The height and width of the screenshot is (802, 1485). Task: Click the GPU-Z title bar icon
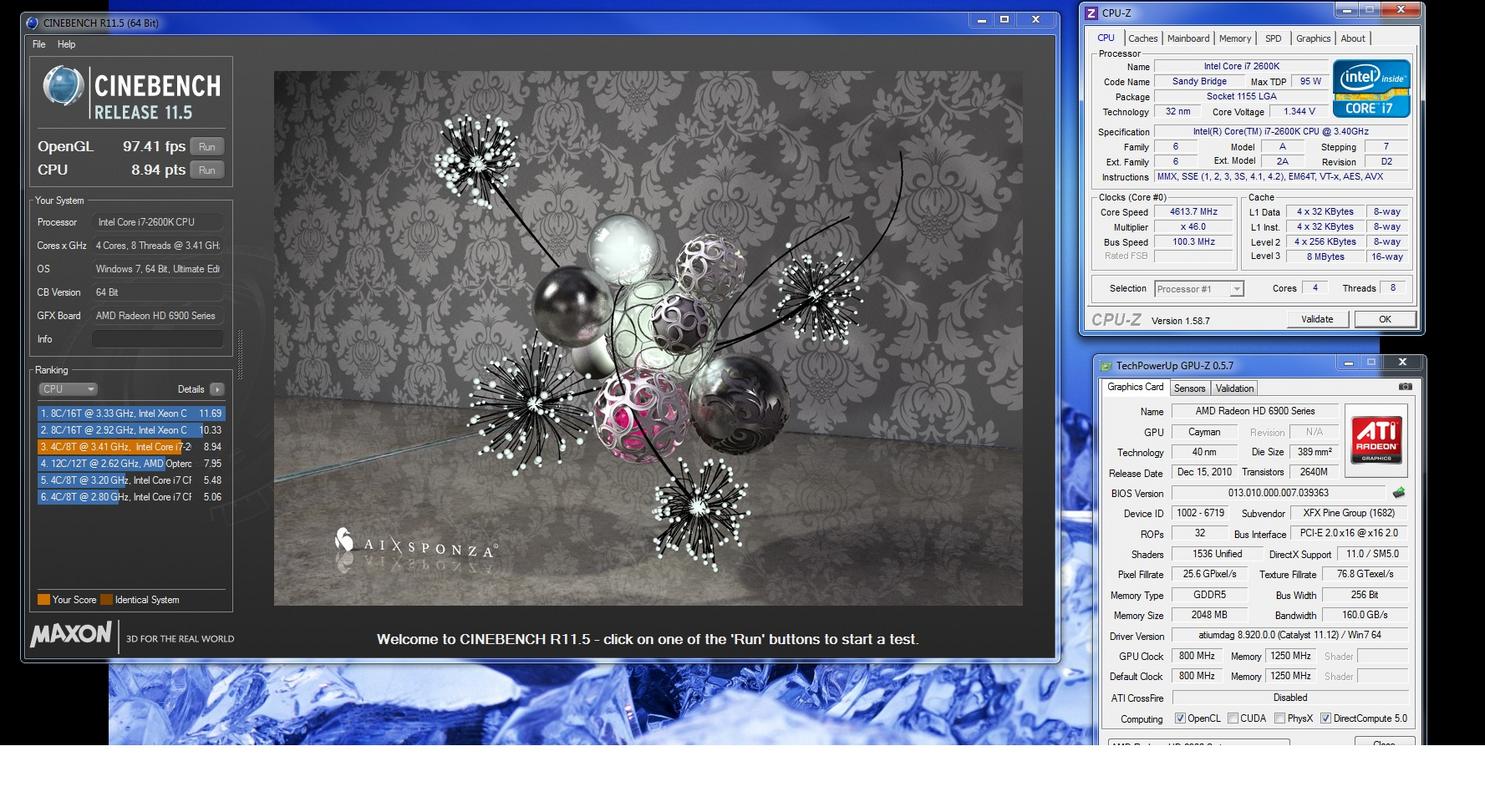coord(1105,365)
